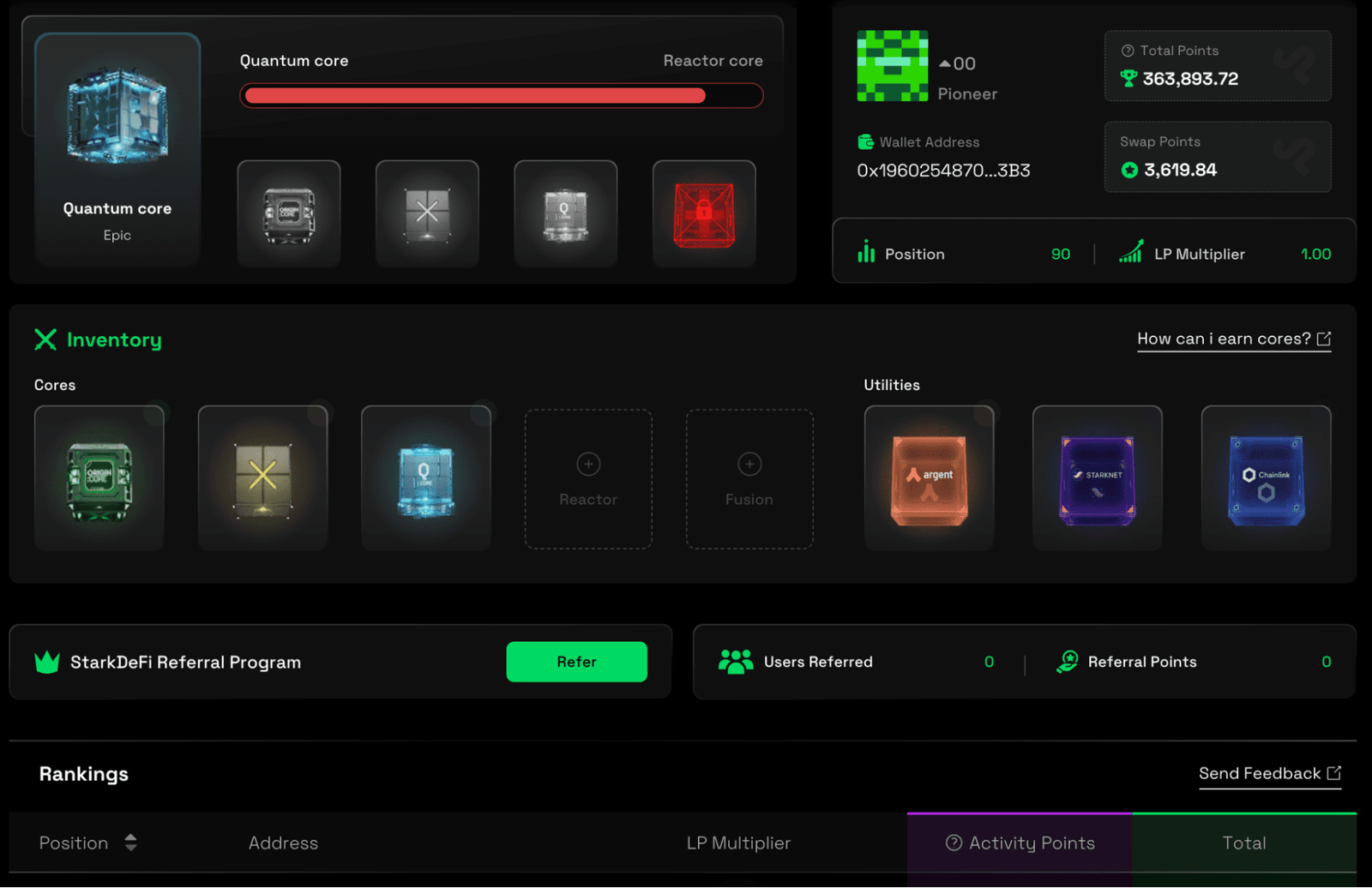Click the locked red Reactor core icon
Viewport: 1372px width, 888px height.
pos(703,213)
